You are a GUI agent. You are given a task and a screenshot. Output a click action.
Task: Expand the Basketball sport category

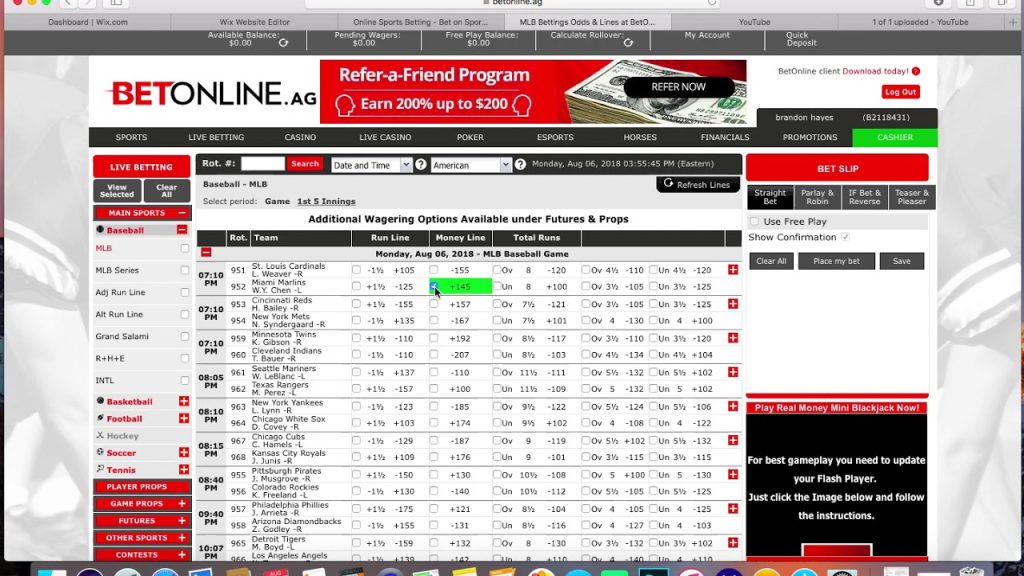[x=183, y=401]
